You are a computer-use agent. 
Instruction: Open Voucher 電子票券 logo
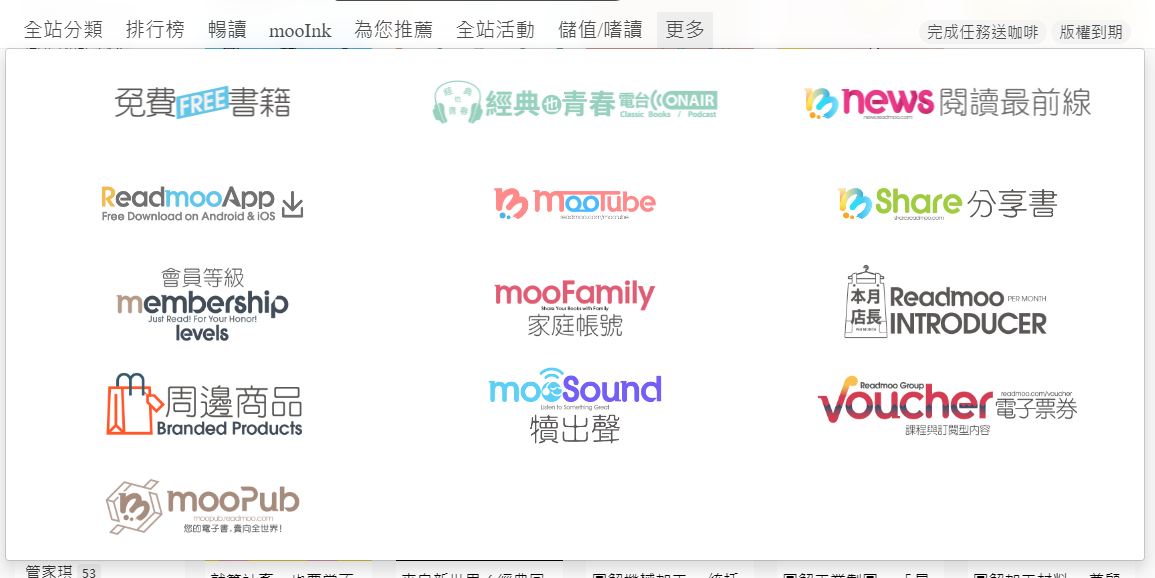tap(947, 405)
